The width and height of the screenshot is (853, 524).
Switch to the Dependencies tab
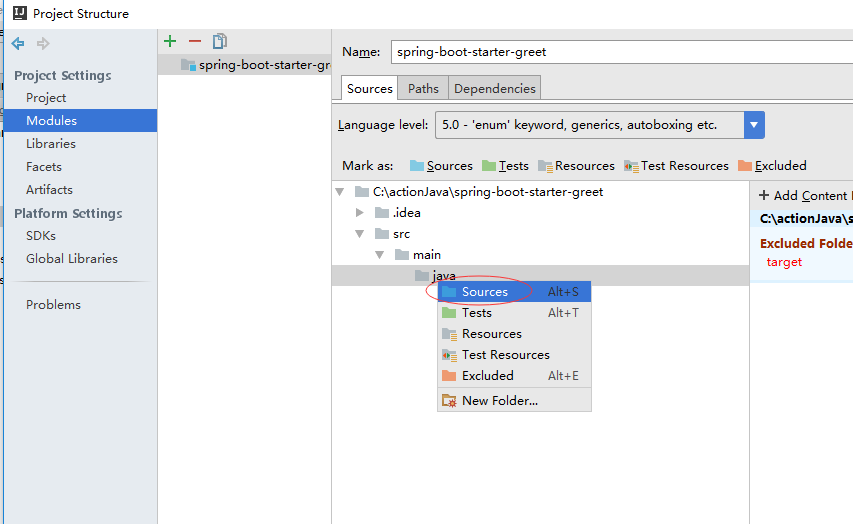pyautogui.click(x=495, y=88)
